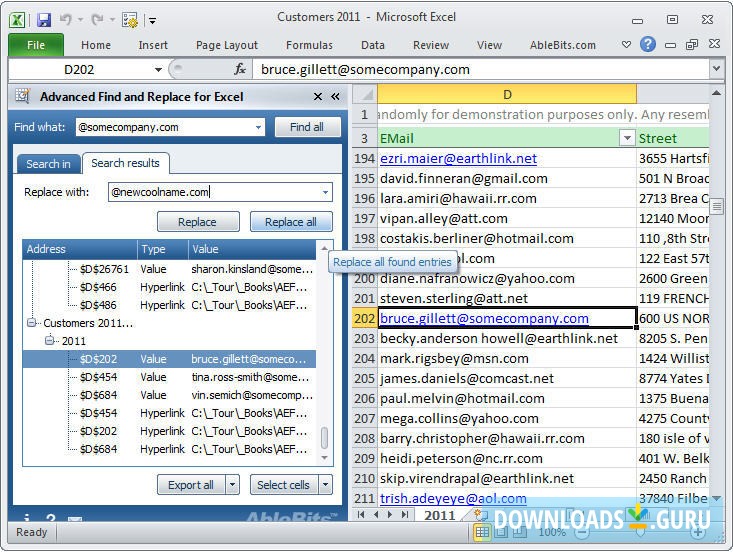The height and width of the screenshot is (552, 733).
Task: Click cell david.finneran@gmail.com
Action: 507,178
